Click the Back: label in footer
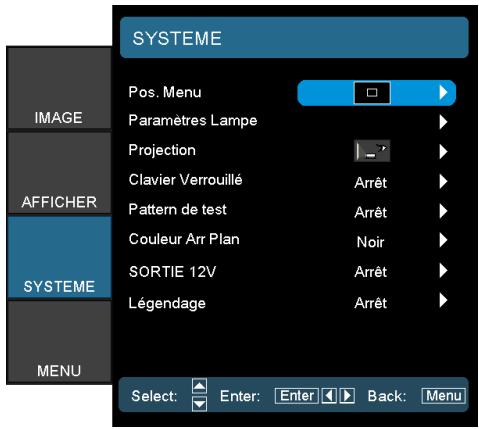Image resolution: width=479 pixels, height=429 pixels. point(387,396)
